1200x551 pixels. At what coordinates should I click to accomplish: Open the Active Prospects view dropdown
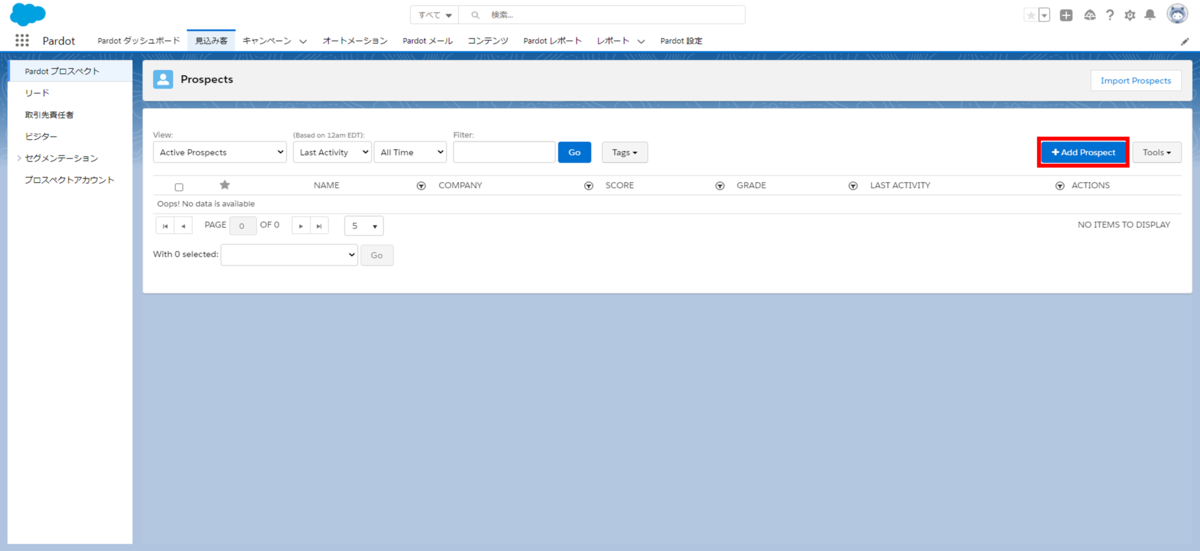[x=220, y=152]
